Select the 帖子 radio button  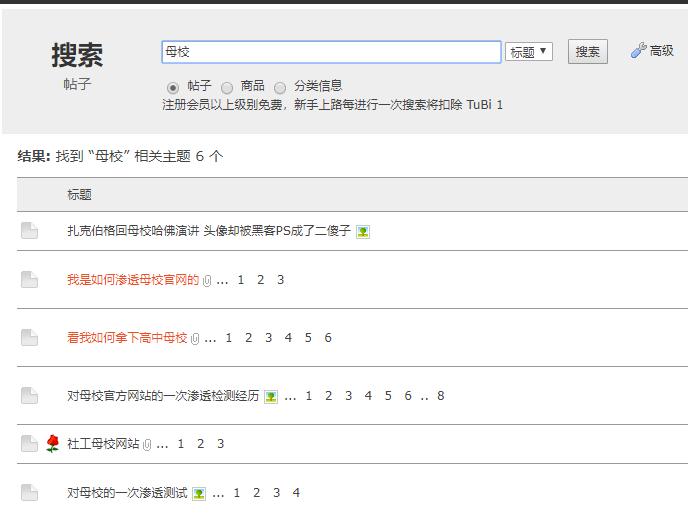click(x=173, y=88)
